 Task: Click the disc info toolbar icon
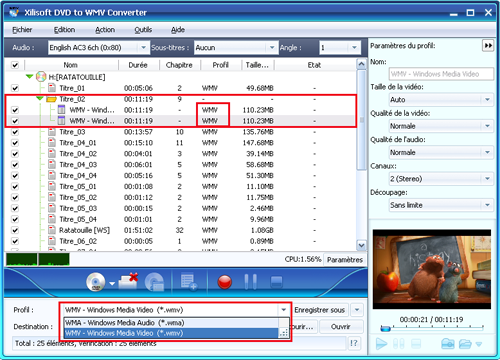point(154,282)
